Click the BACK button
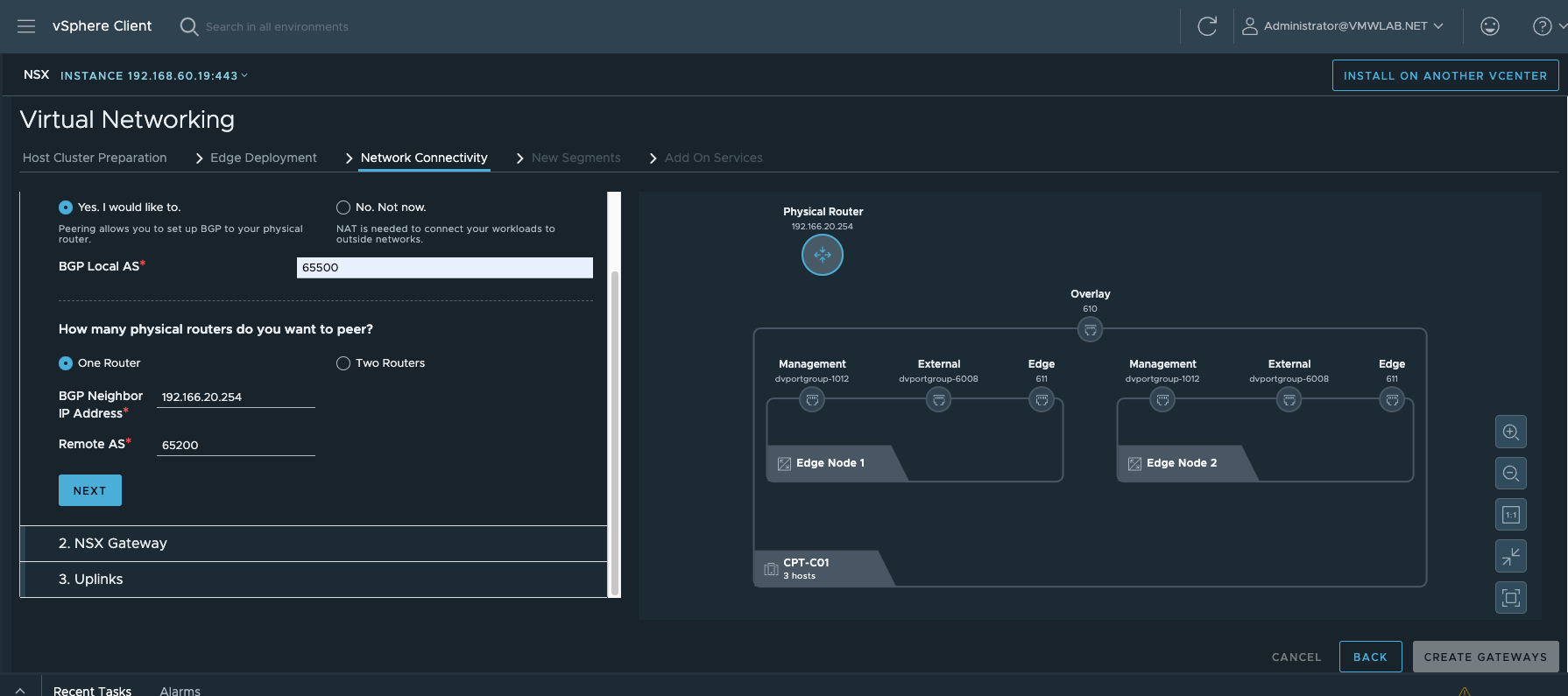1568x696 pixels. click(1370, 657)
